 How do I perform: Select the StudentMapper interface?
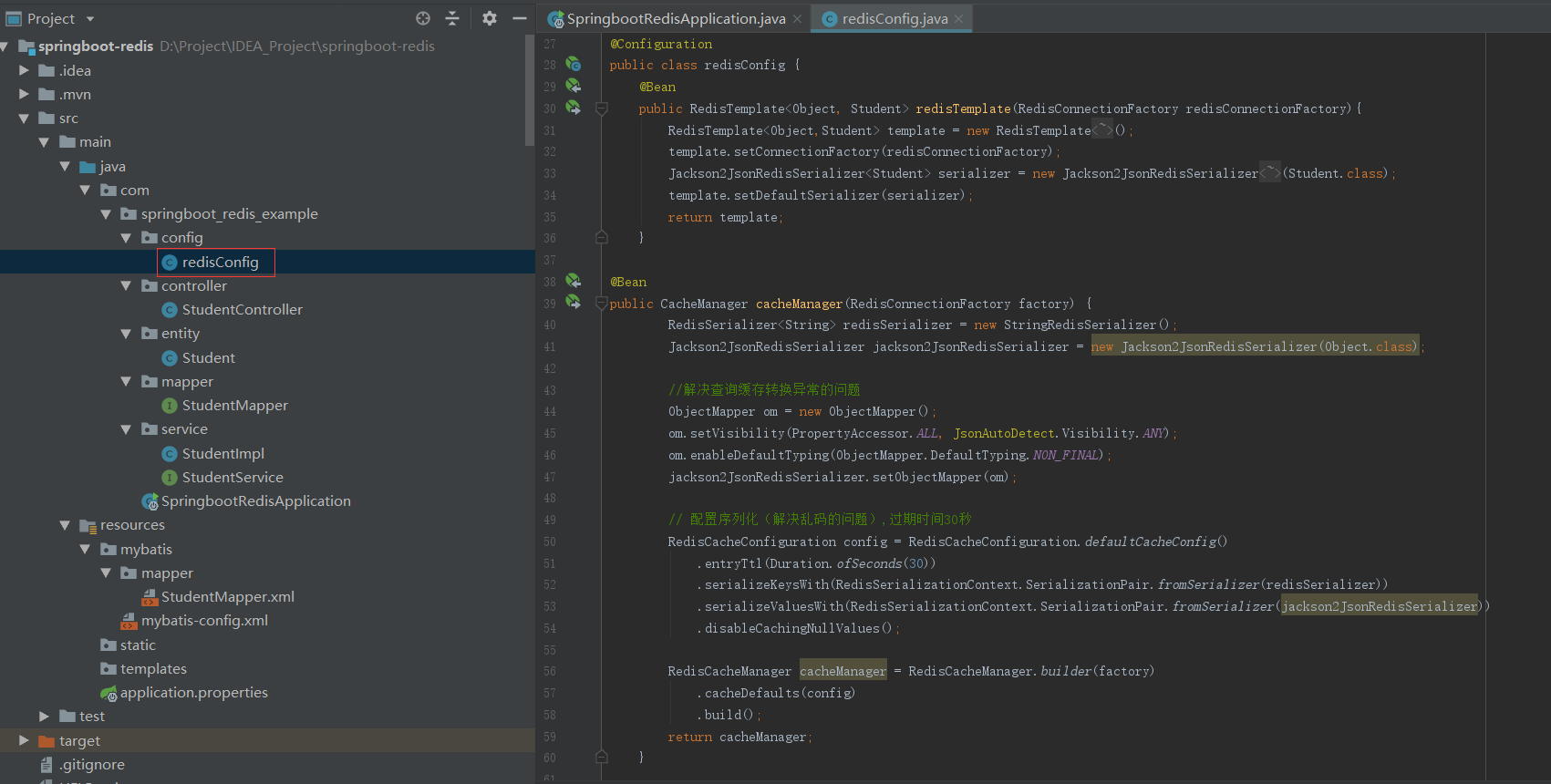pos(234,406)
